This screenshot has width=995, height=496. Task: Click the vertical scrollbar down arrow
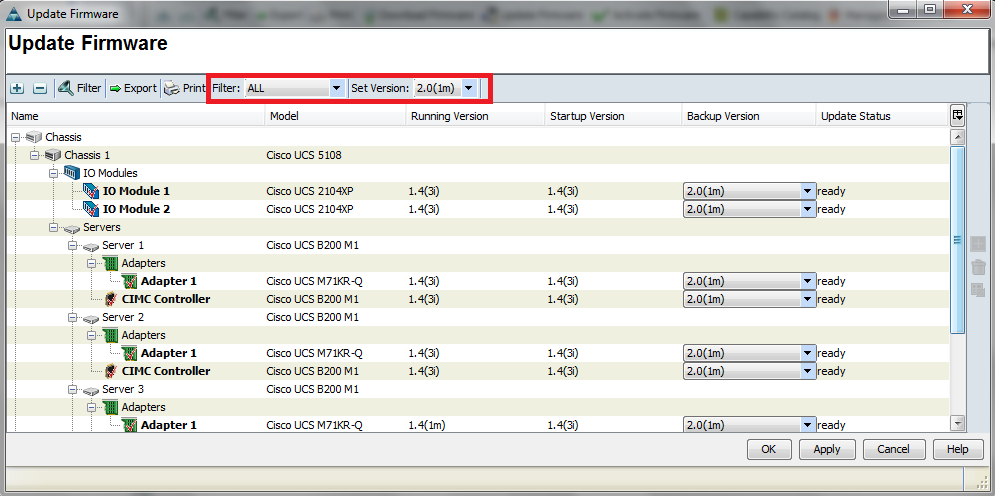957,424
